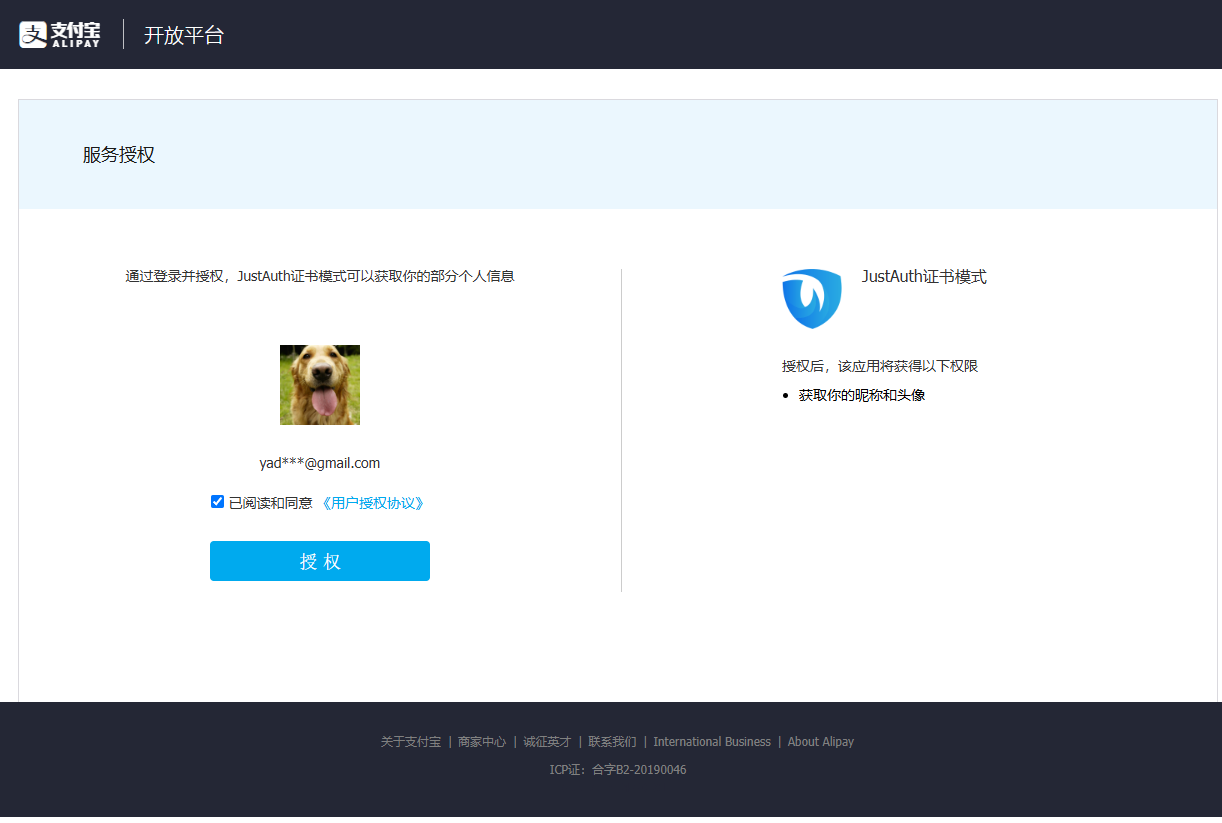Open the About Alipay footer link

821,742
